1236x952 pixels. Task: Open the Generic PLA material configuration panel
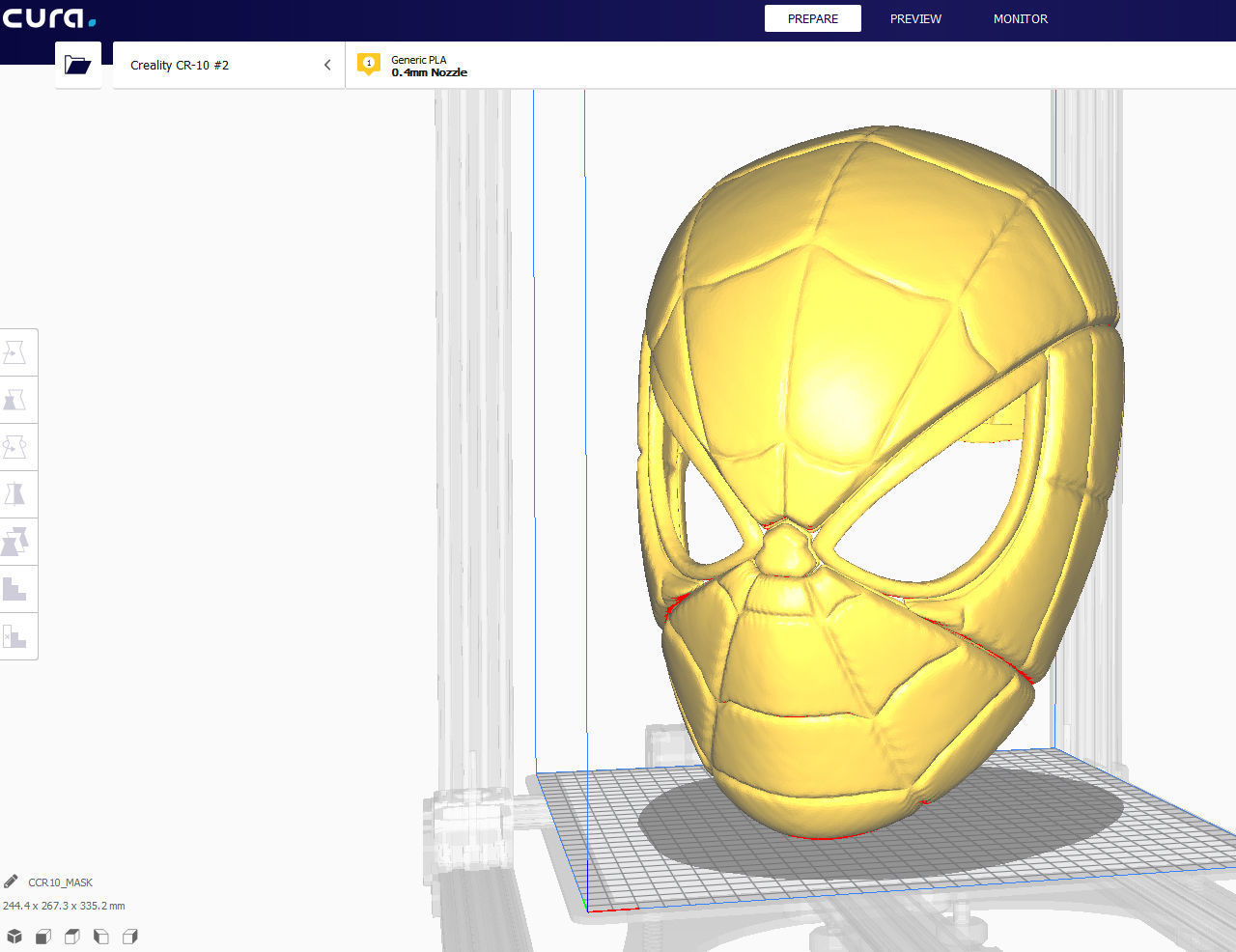(x=790, y=65)
